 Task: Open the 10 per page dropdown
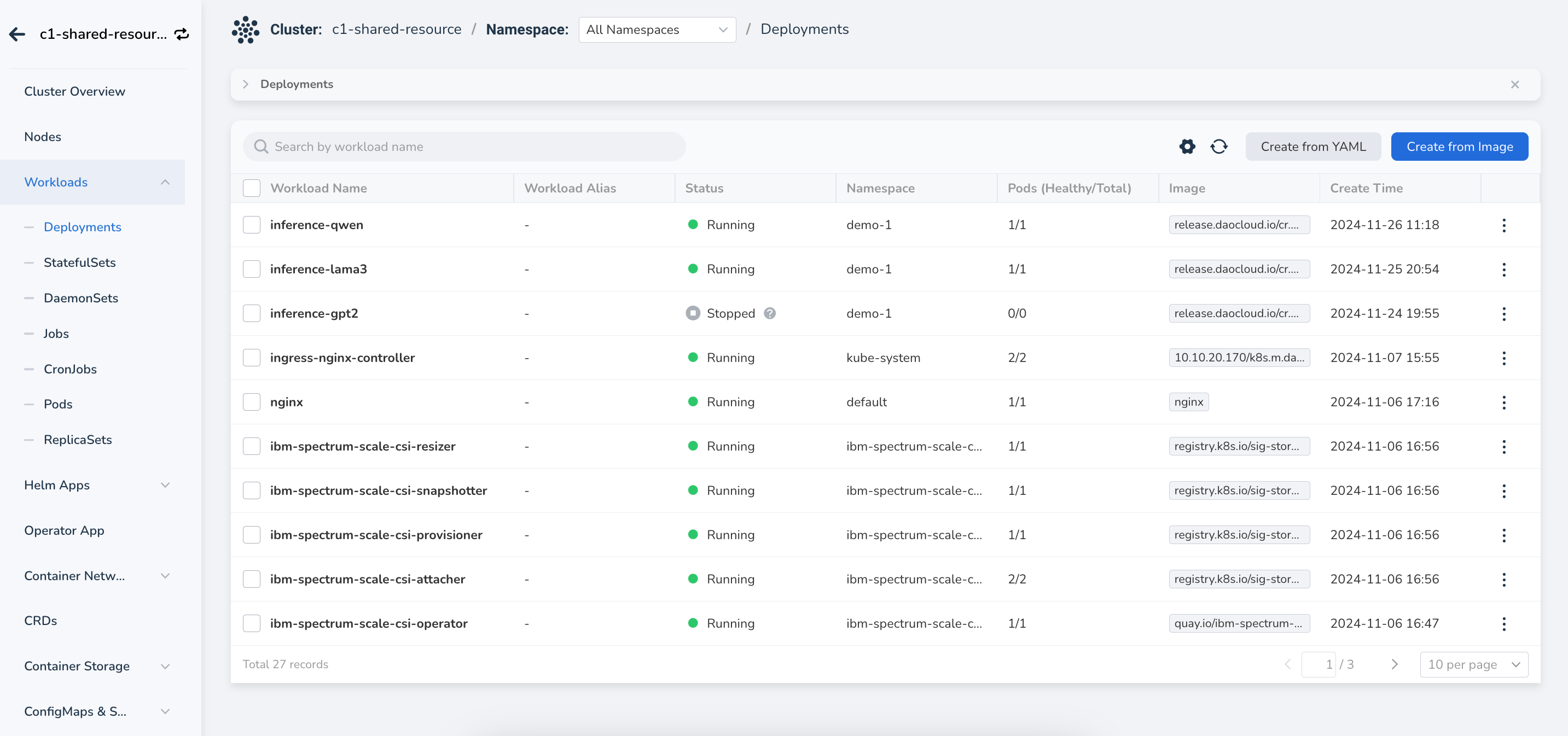(x=1474, y=664)
